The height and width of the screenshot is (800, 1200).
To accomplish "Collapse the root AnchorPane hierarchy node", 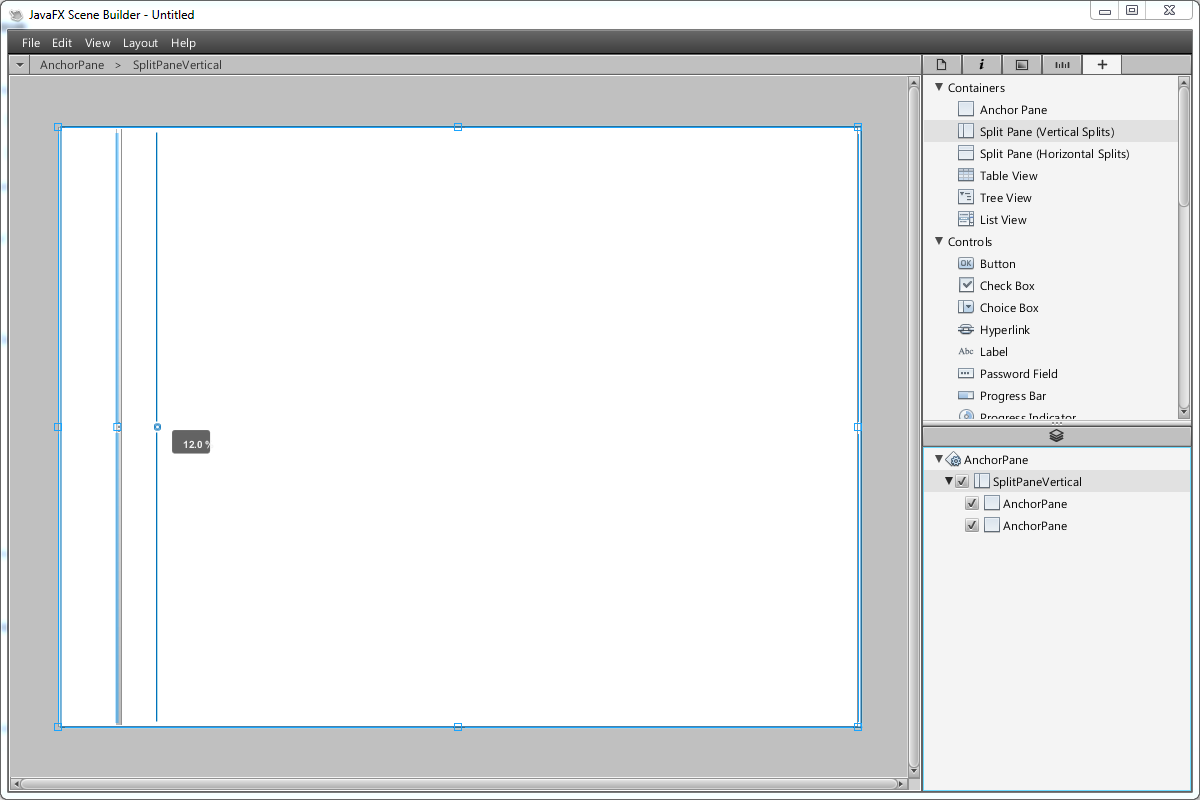I will 939,459.
